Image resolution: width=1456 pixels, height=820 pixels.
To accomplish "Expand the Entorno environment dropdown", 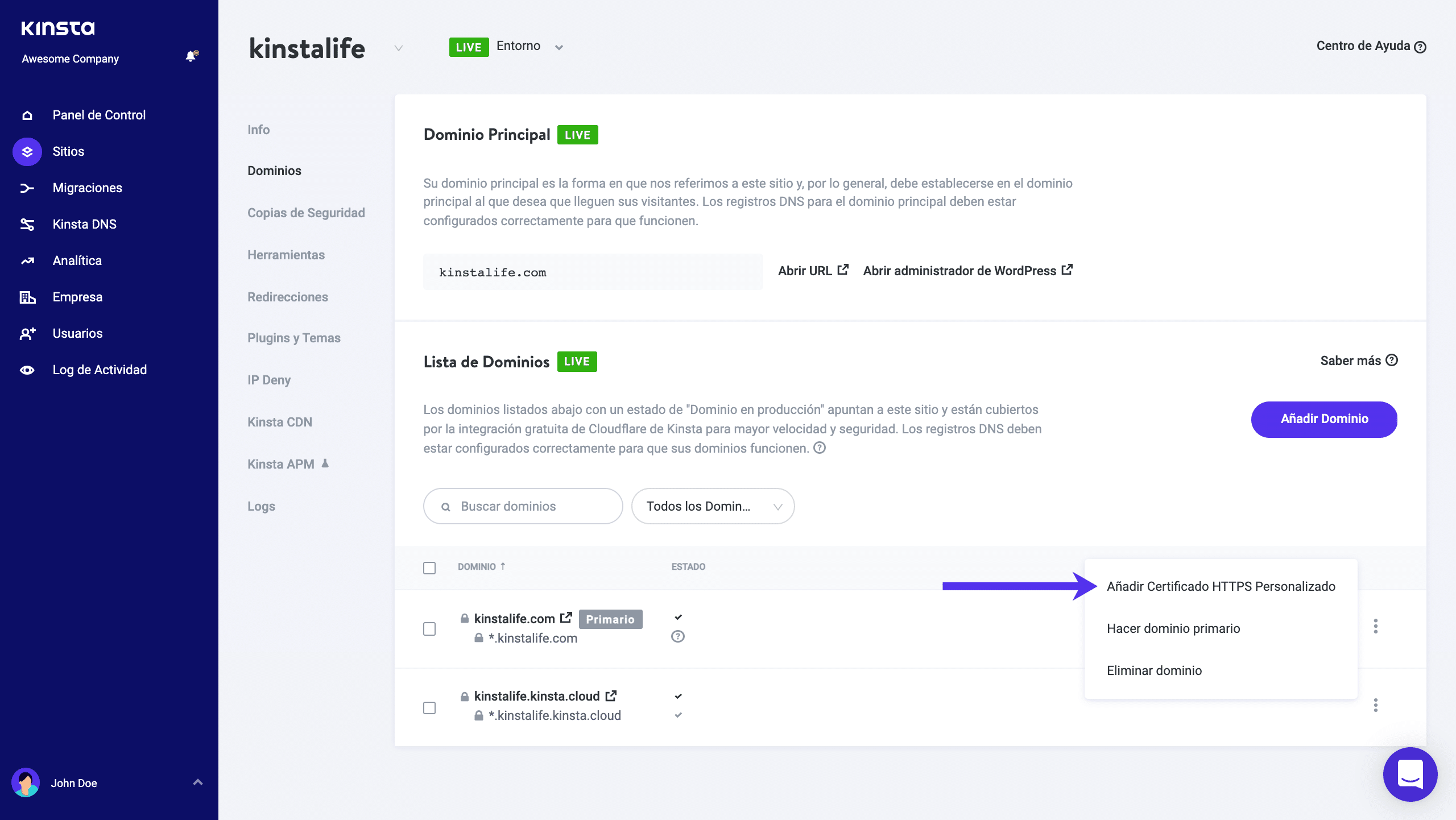I will [559, 47].
